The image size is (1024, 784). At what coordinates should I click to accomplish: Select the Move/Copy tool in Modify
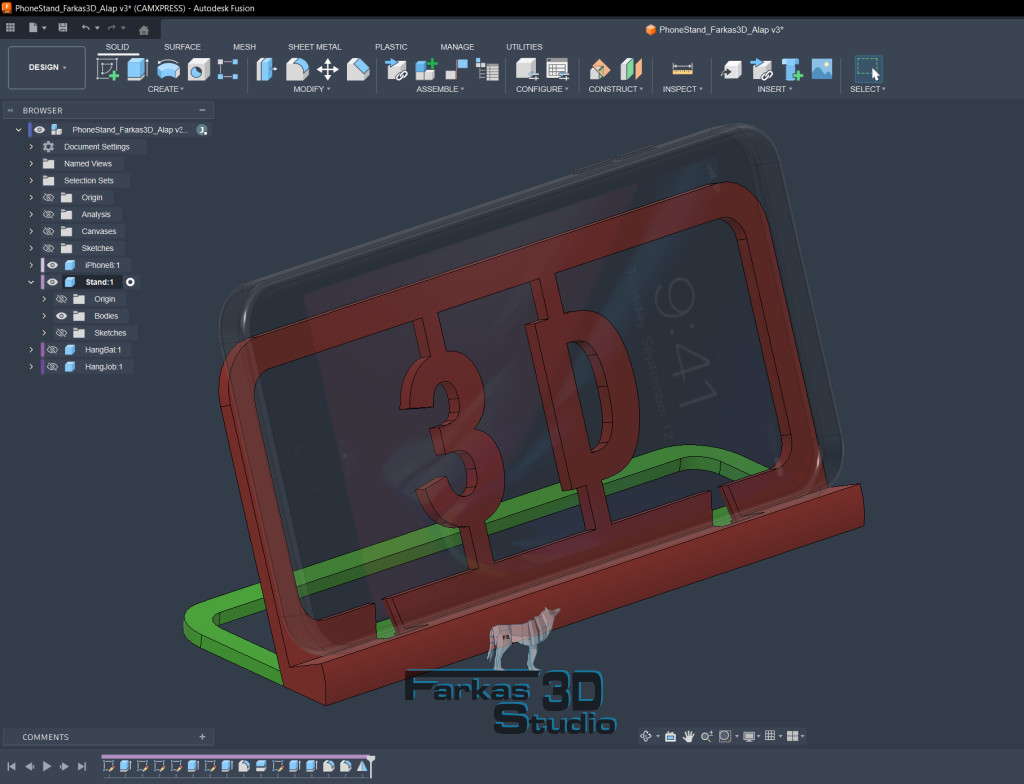click(x=327, y=69)
